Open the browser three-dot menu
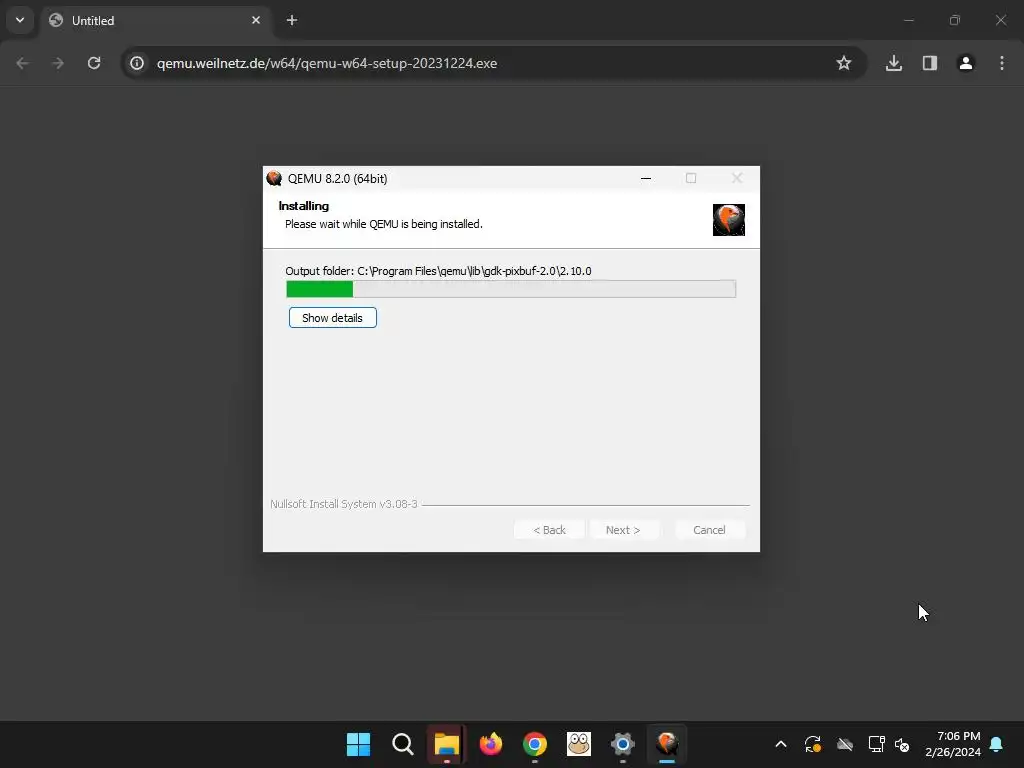This screenshot has height=768, width=1024. (x=1002, y=63)
